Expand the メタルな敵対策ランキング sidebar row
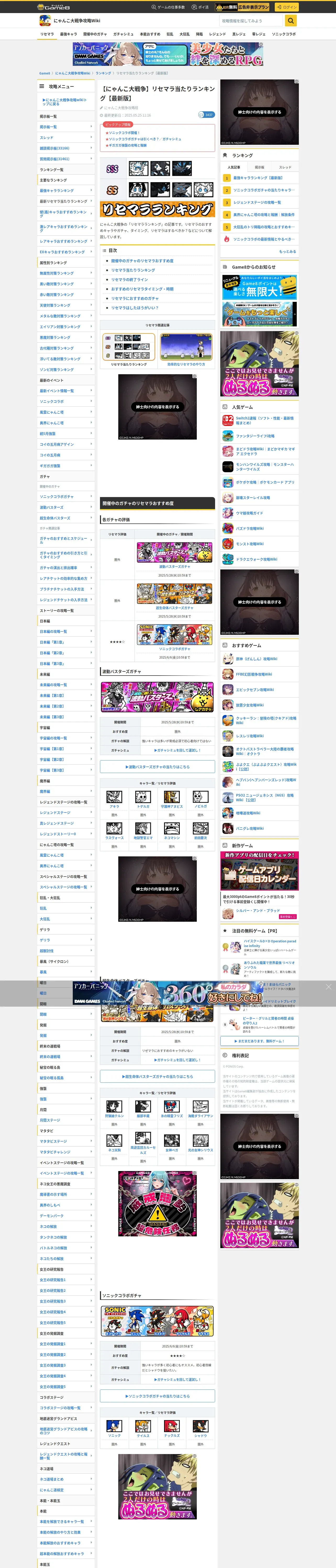The height and width of the screenshot is (1568, 336). click(66, 316)
